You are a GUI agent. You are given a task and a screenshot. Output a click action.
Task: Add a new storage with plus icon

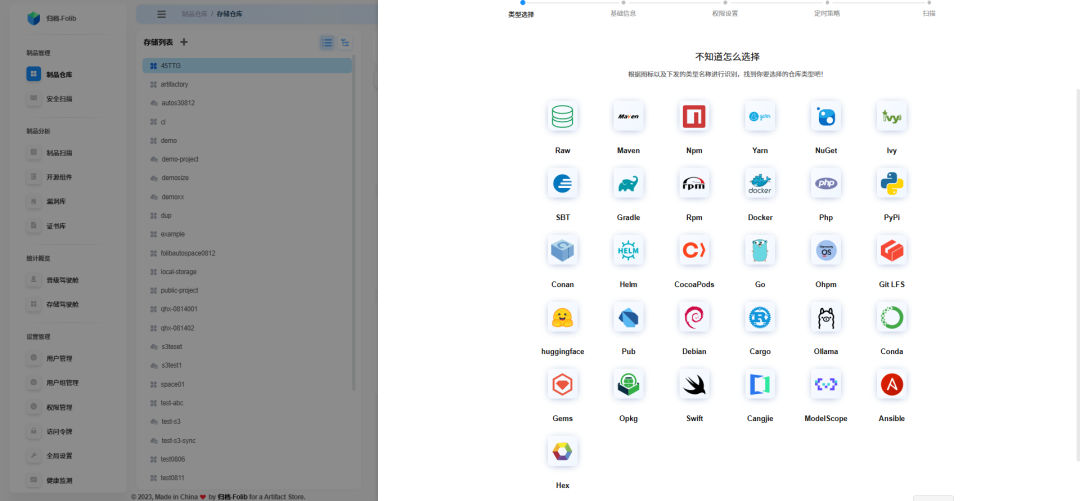point(184,42)
